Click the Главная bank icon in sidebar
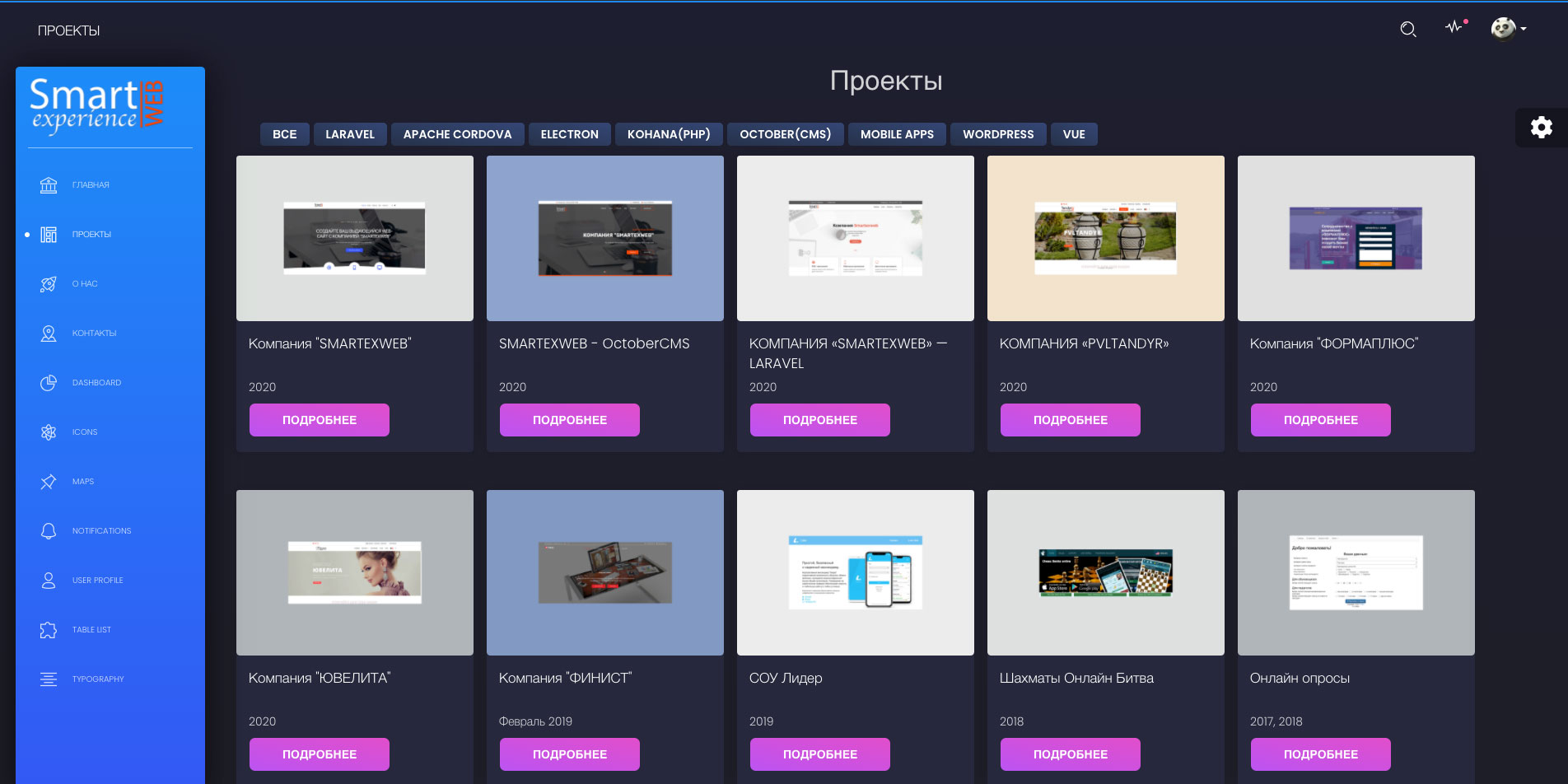This screenshot has height=784, width=1568. pyautogui.click(x=49, y=185)
